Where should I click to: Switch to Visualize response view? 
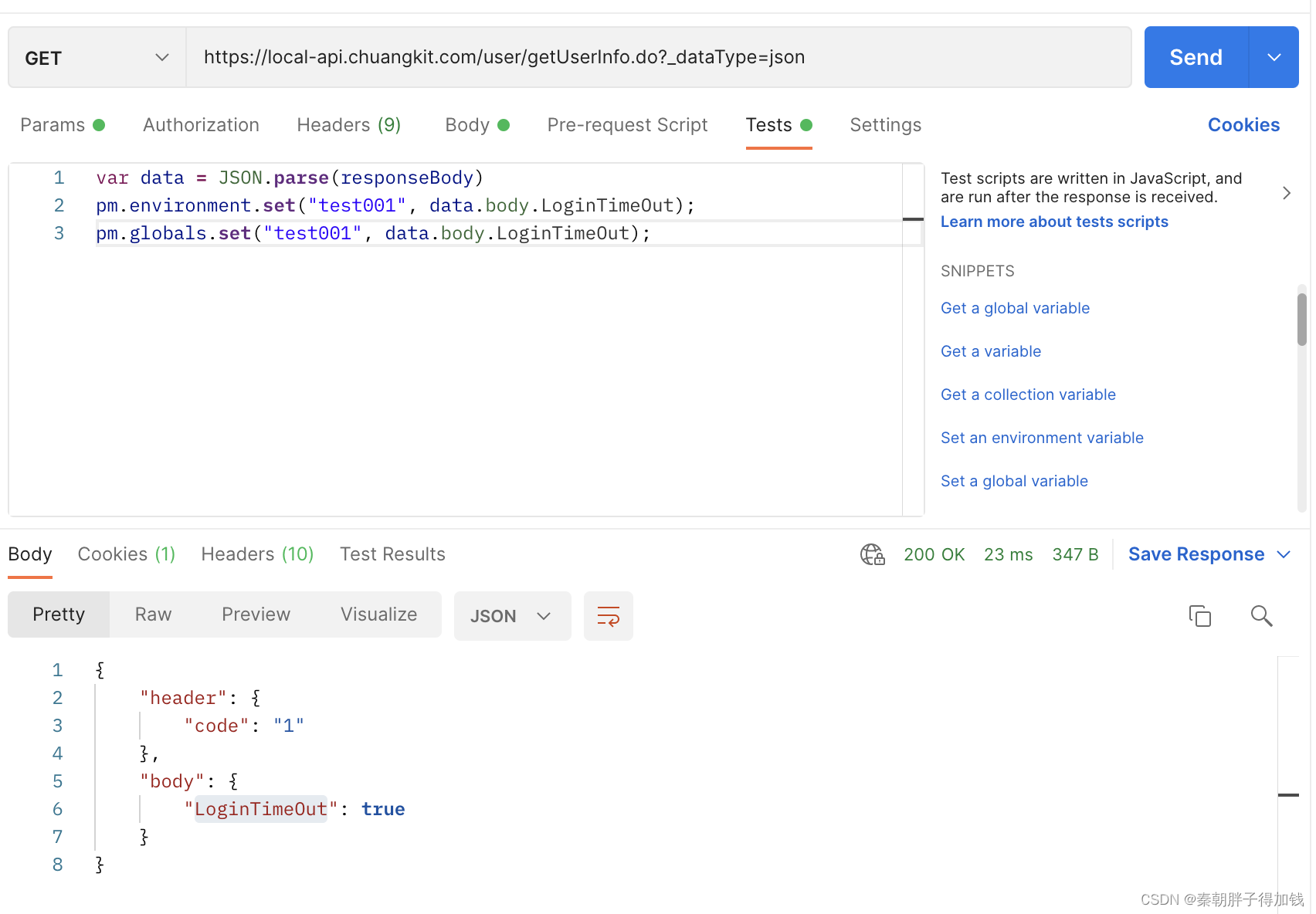(x=378, y=614)
